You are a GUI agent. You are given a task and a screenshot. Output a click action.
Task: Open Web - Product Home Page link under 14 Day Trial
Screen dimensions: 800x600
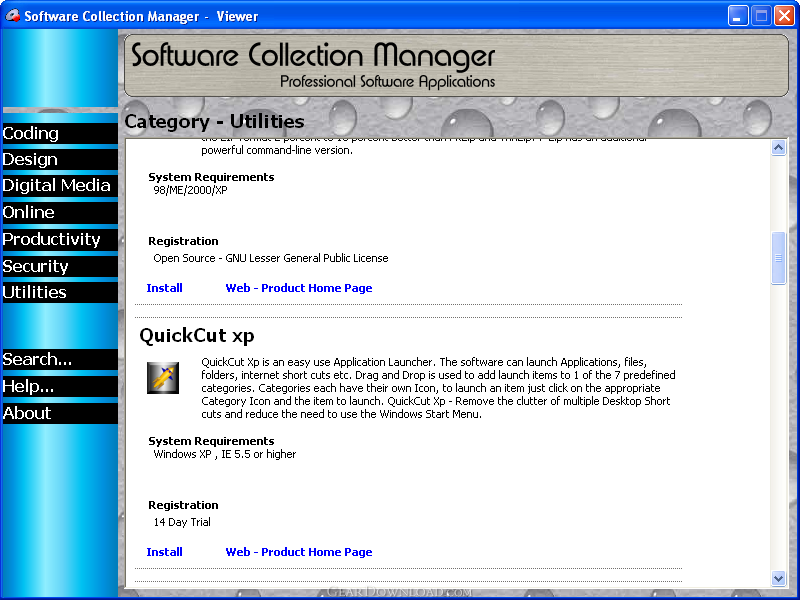(x=299, y=552)
